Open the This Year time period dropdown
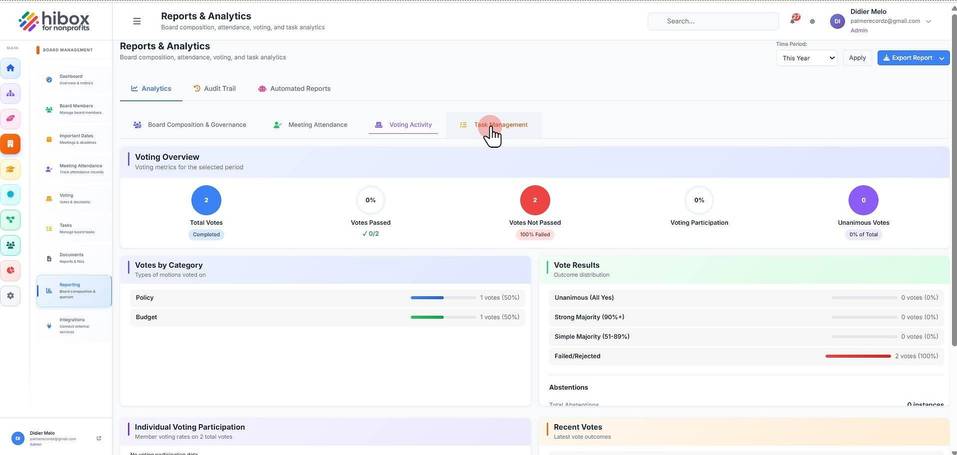957x455 pixels. point(807,58)
